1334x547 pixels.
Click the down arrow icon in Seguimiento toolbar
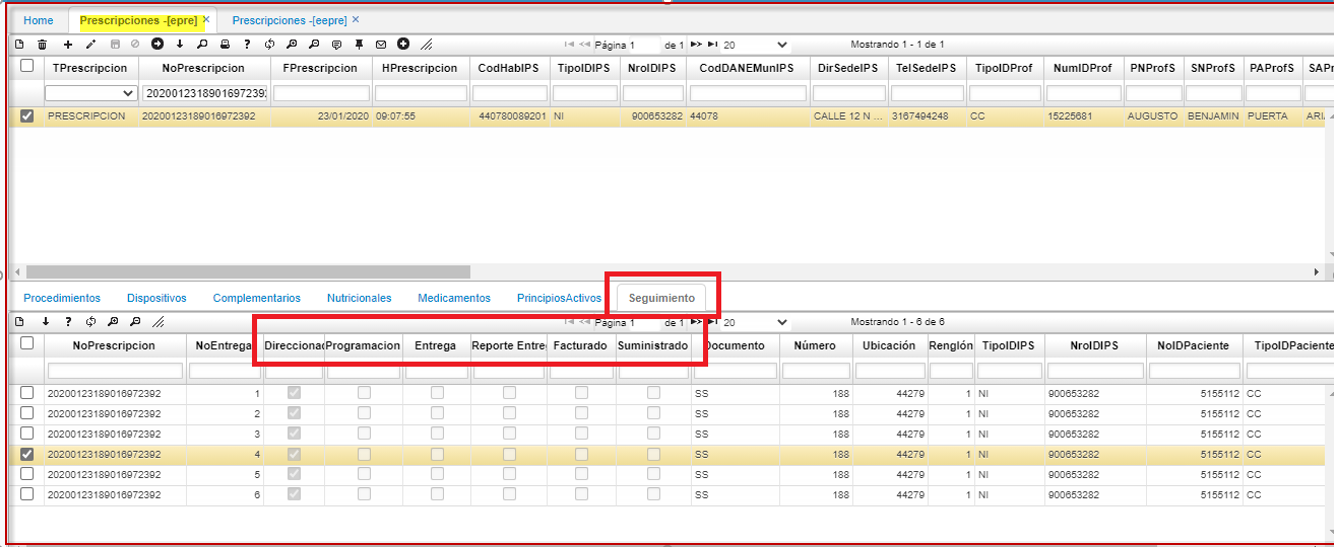pyautogui.click(x=45, y=322)
